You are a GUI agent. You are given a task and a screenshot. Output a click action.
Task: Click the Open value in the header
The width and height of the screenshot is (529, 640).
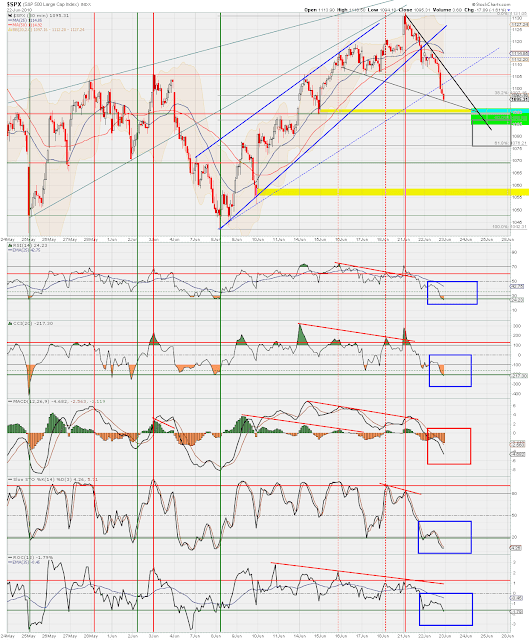[x=327, y=9]
